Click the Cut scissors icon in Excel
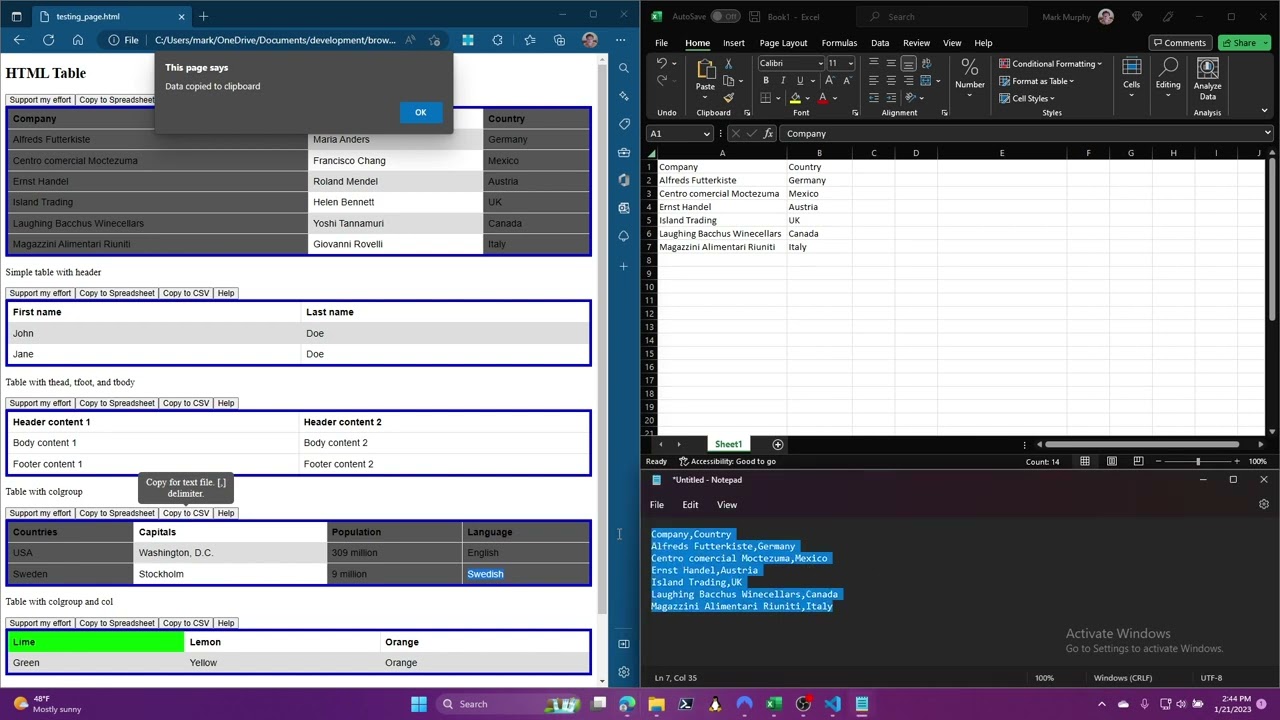Viewport: 1280px width, 720px height. point(728,64)
